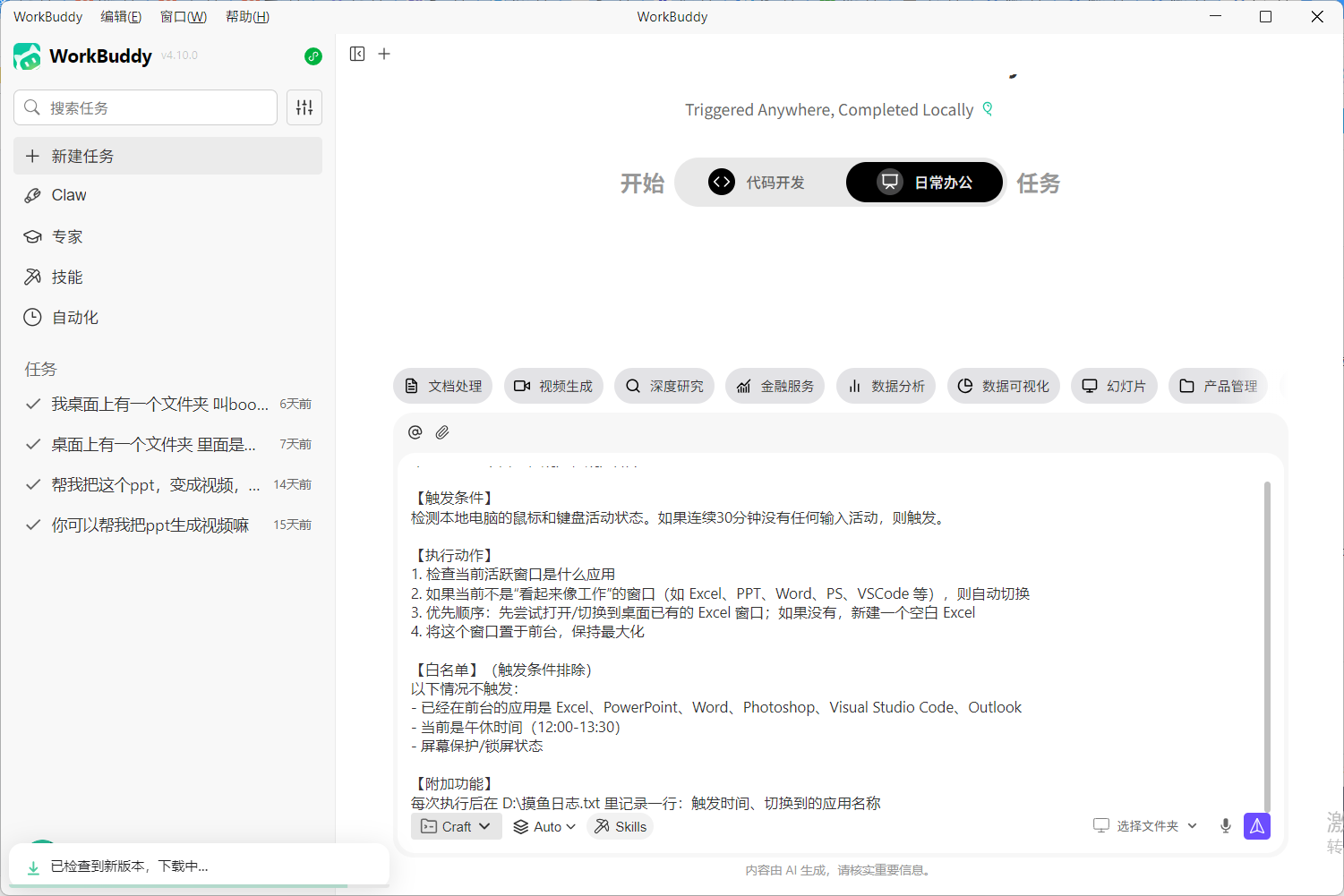Select the 产品管理 chip
The image size is (1344, 896).
coord(1219,386)
